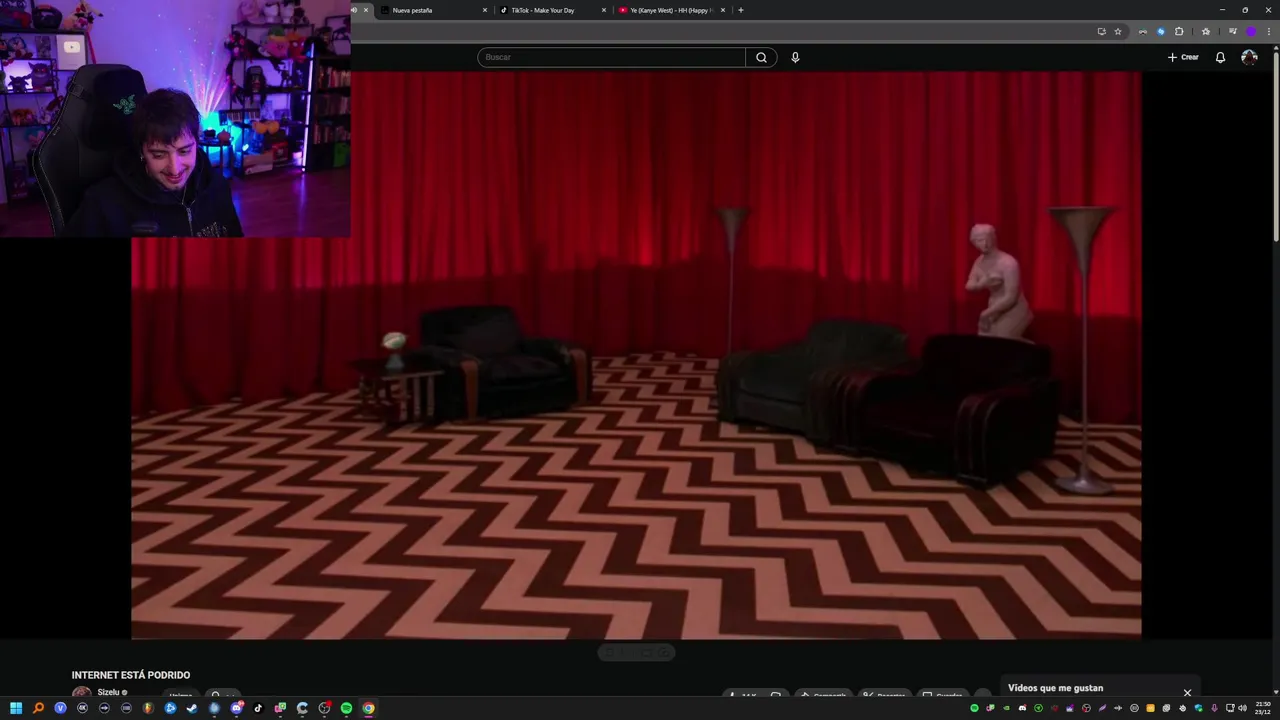Click Spotify icon in system tray
1280x720 pixels.
974,708
